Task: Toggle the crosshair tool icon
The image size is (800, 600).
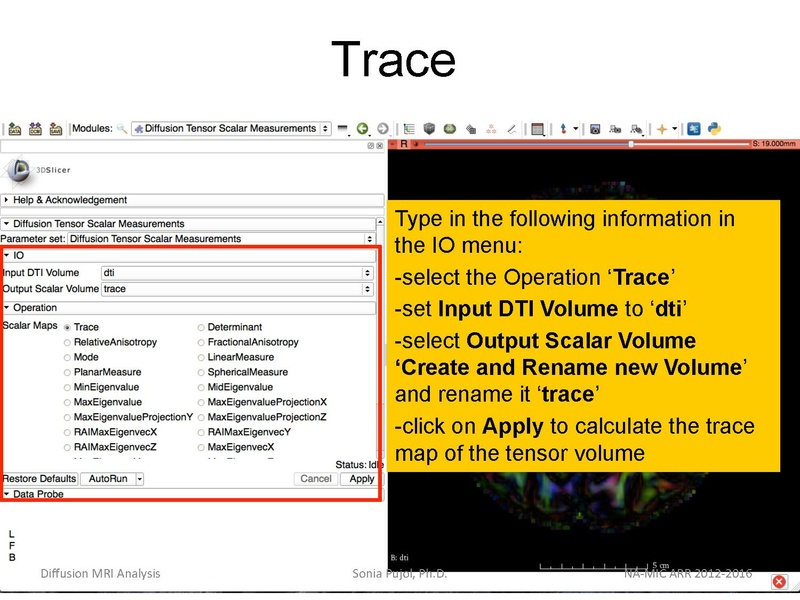Action: point(660,129)
